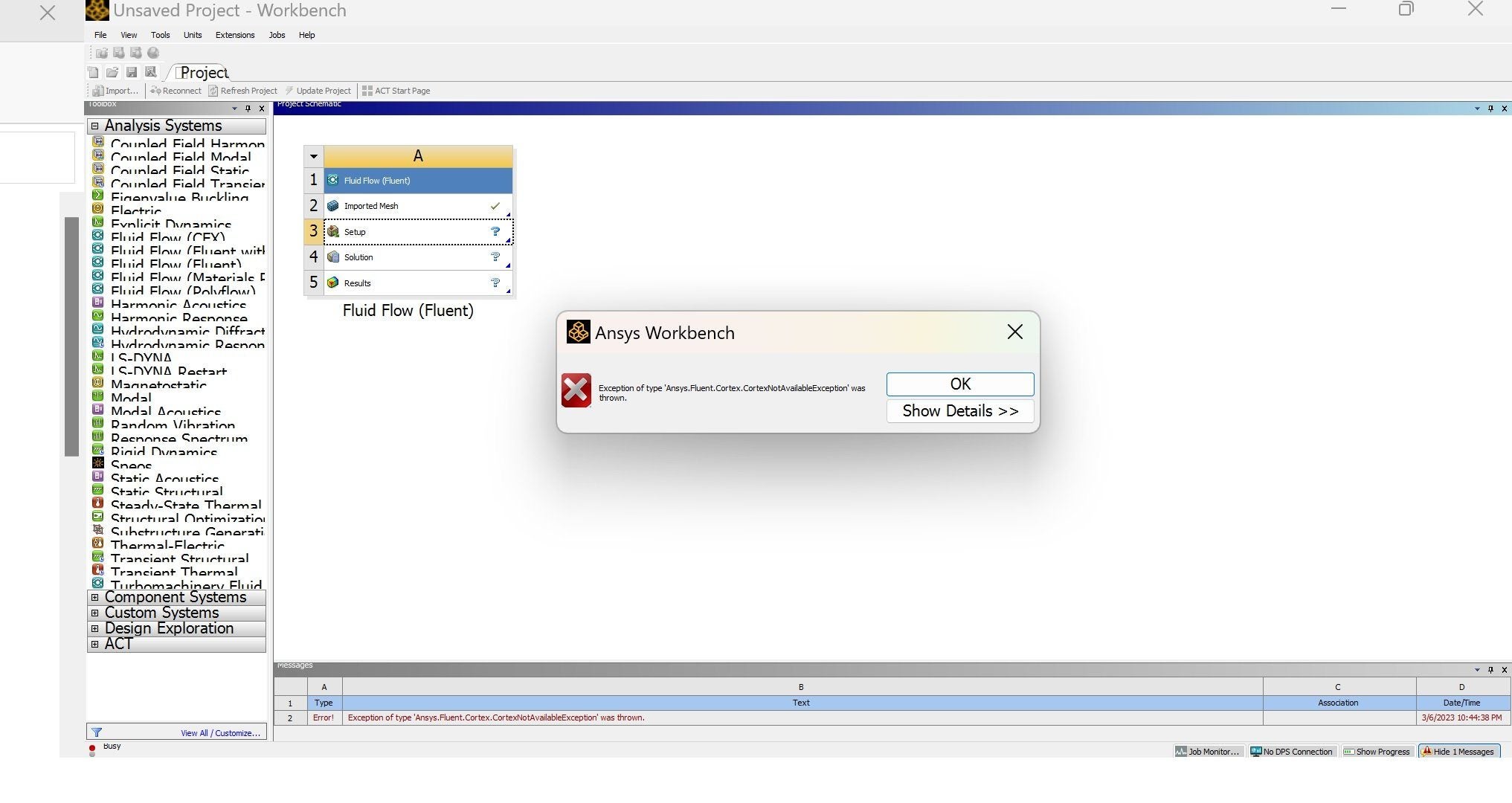The height and width of the screenshot is (803, 1512).
Task: Select the Fluid Flow (Fluent) header cell
Action: [418, 181]
